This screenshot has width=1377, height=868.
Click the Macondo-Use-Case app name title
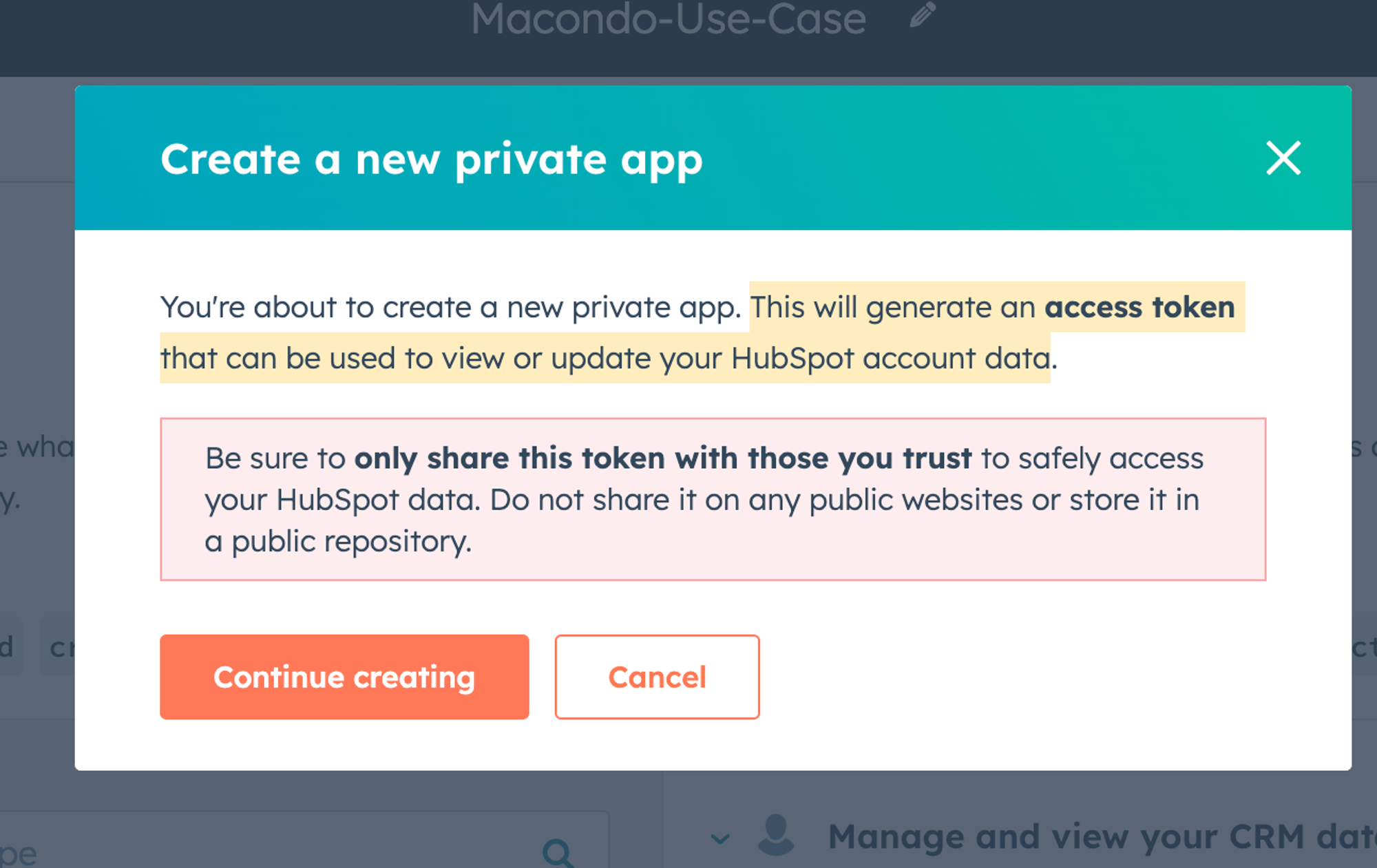(668, 19)
